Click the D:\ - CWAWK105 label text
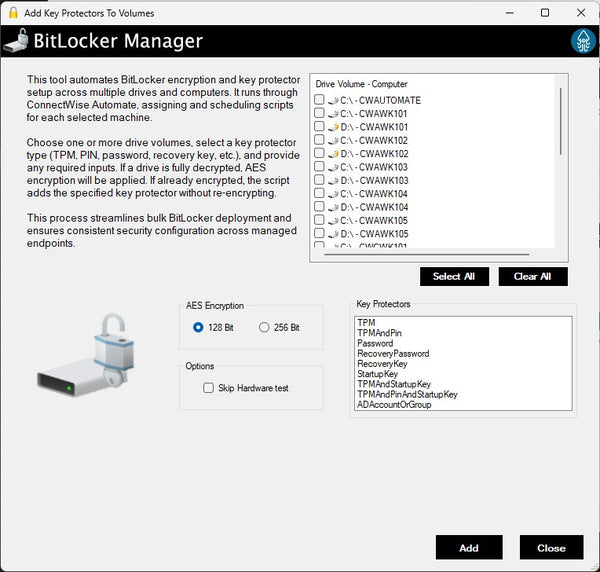Image resolution: width=600 pixels, height=572 pixels. [x=374, y=234]
